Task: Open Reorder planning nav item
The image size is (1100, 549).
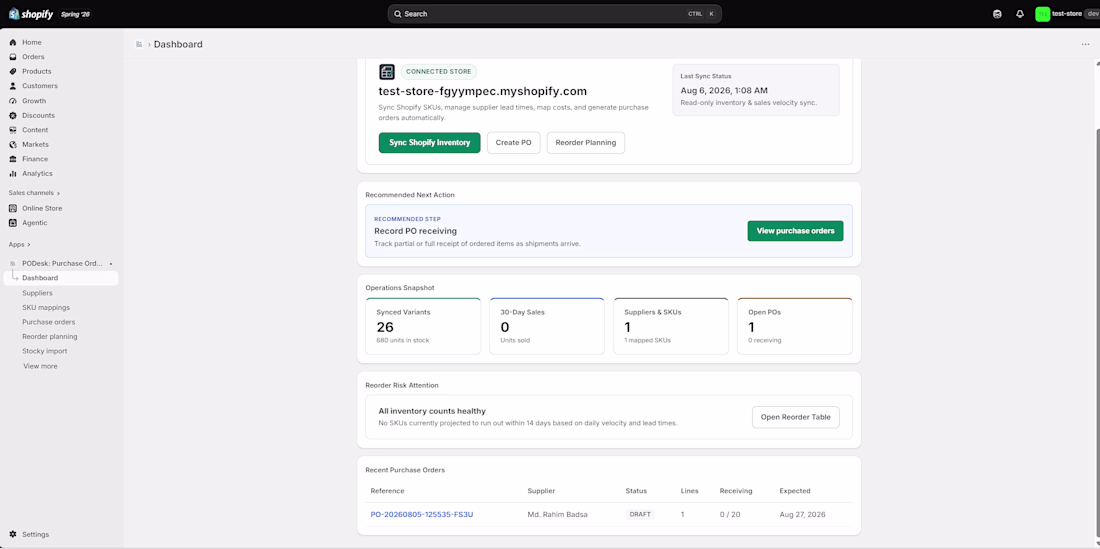Action: click(50, 337)
